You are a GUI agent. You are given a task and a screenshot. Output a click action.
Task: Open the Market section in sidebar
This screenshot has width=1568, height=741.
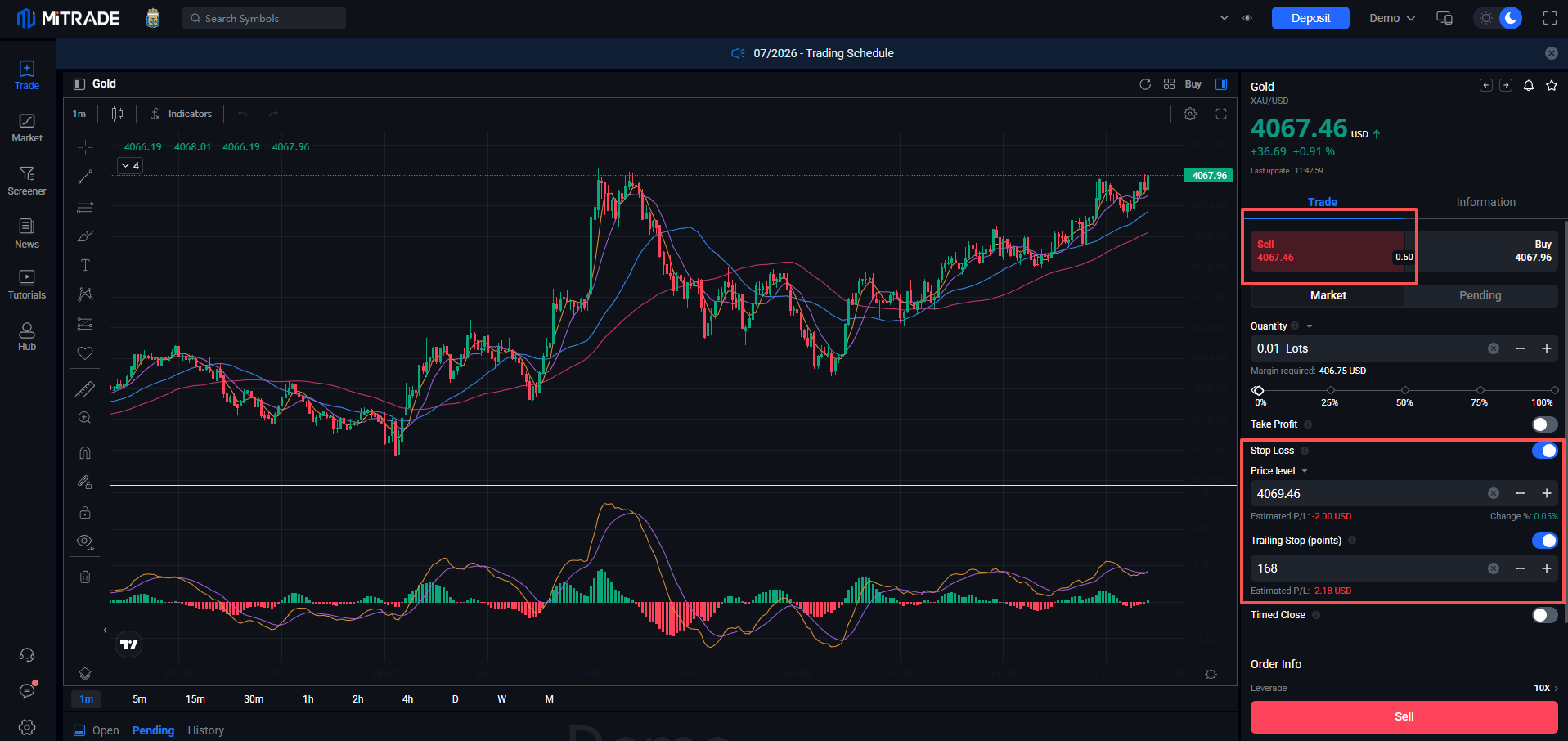(27, 128)
